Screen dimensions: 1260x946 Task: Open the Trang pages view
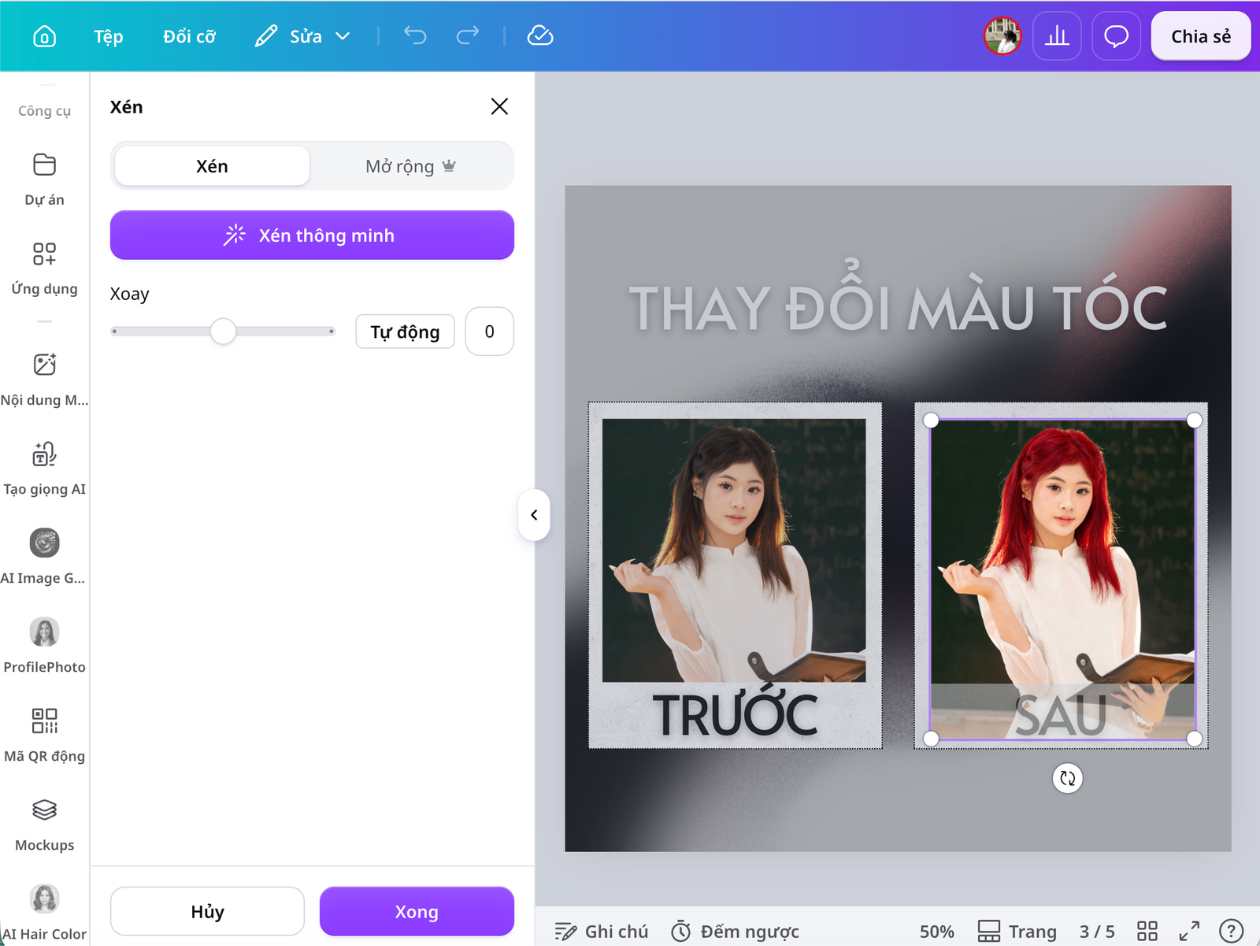click(1017, 931)
